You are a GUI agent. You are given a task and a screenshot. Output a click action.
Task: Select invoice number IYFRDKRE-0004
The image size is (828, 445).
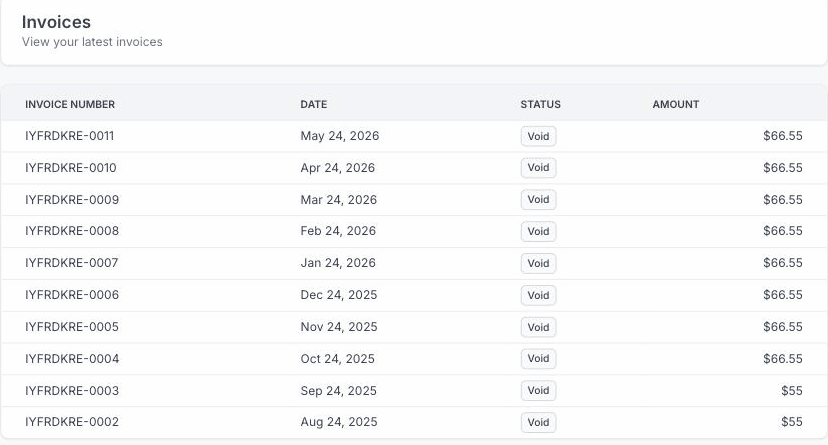[72, 358]
